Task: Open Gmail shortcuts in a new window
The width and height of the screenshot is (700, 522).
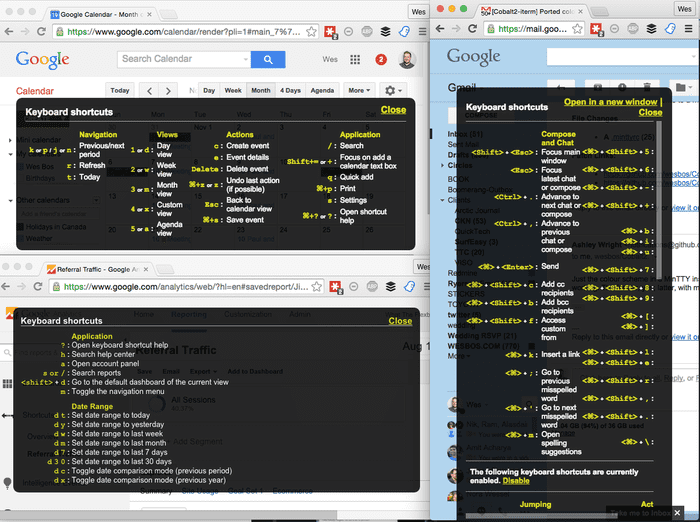Action: 610,102
